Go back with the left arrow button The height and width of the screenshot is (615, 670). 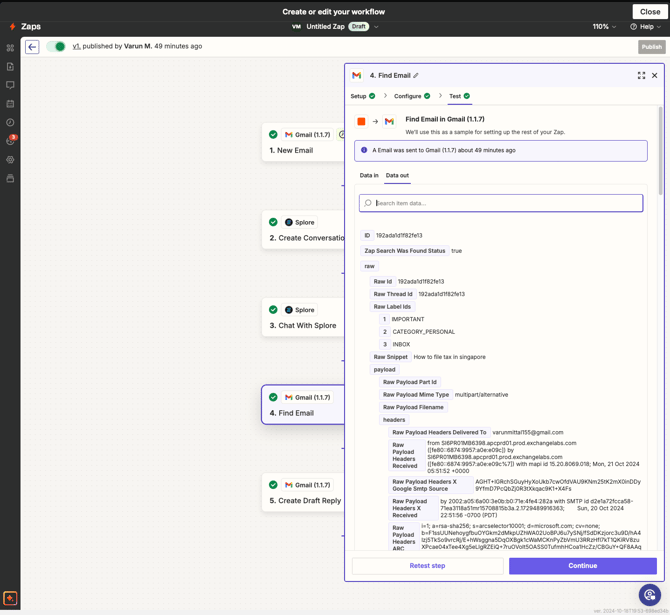[32, 47]
